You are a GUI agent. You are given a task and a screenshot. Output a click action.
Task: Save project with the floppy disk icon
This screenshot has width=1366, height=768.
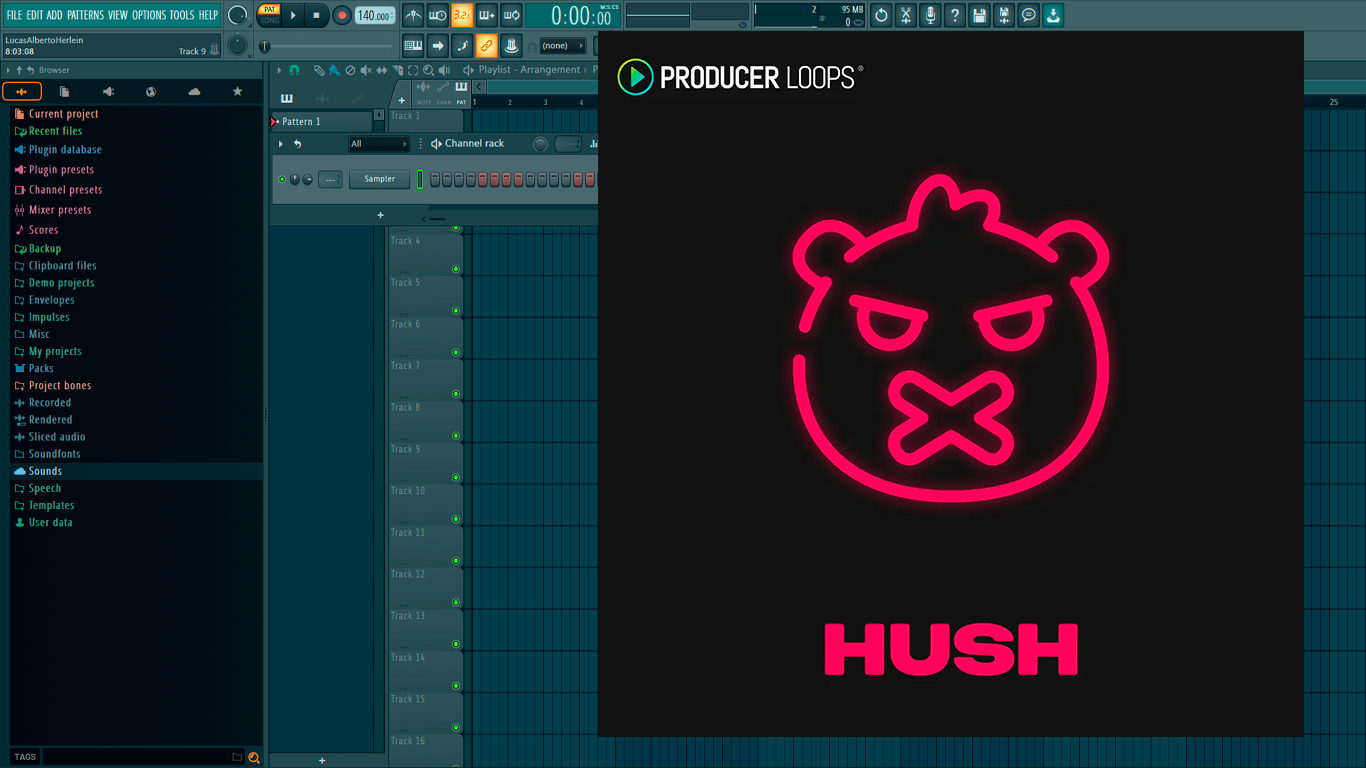pos(979,15)
